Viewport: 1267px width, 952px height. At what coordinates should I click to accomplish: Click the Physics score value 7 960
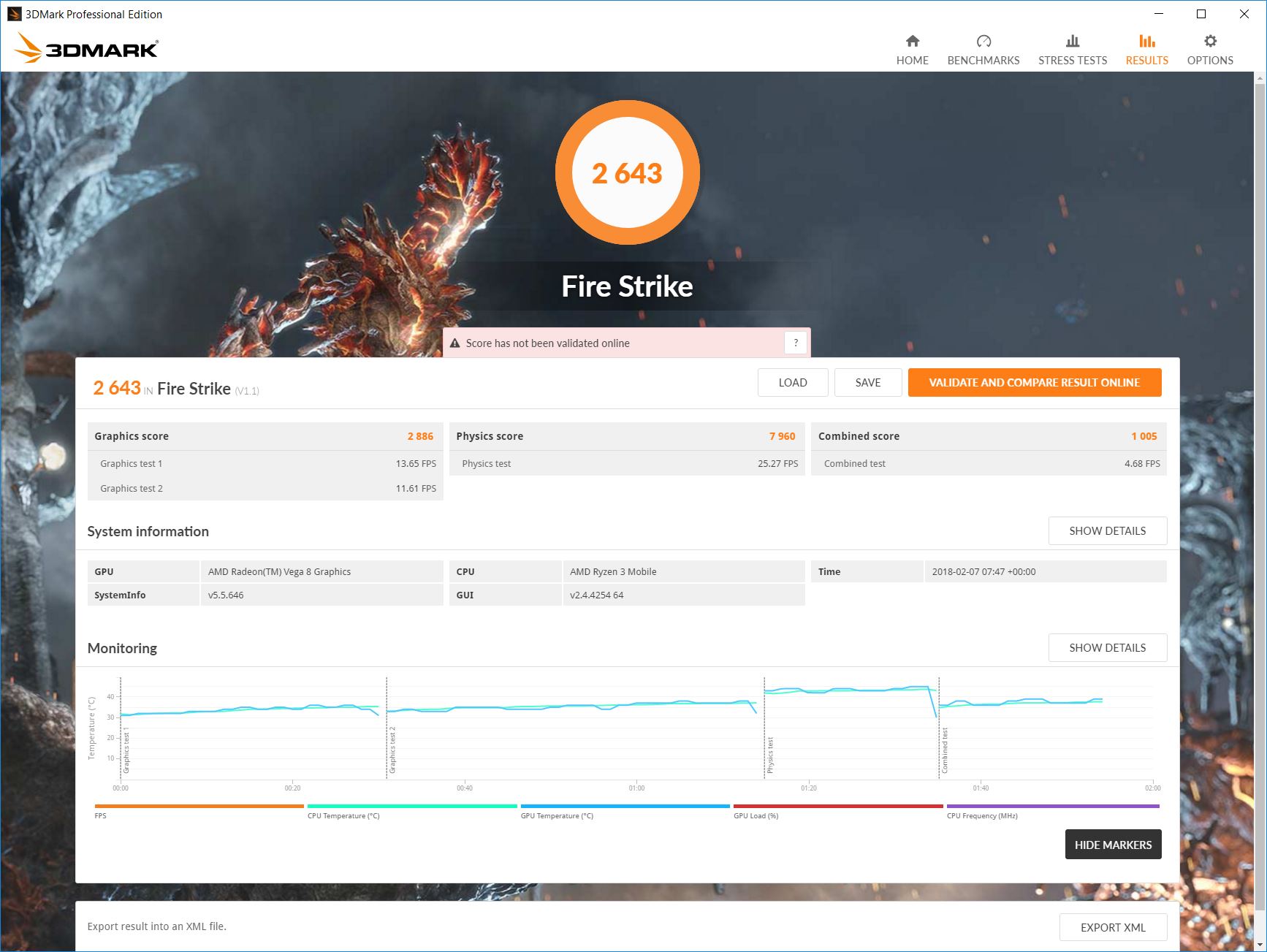point(782,436)
